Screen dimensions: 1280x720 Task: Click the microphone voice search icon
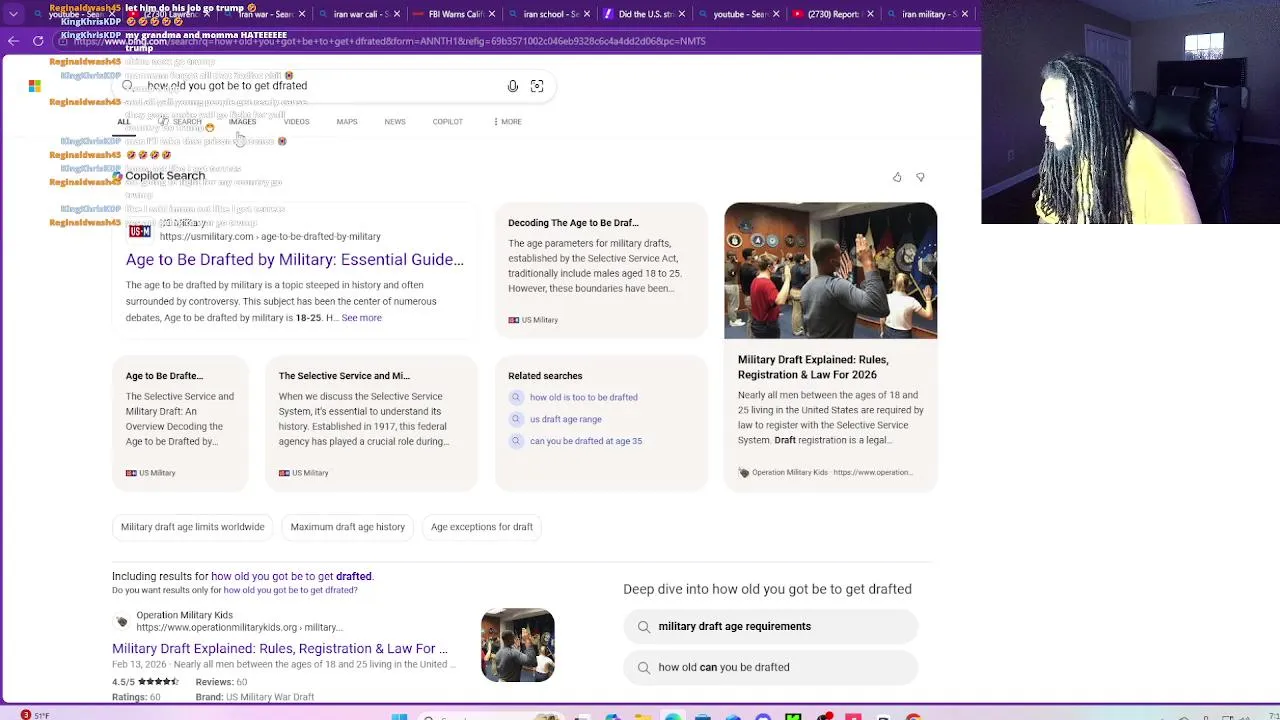coord(513,86)
